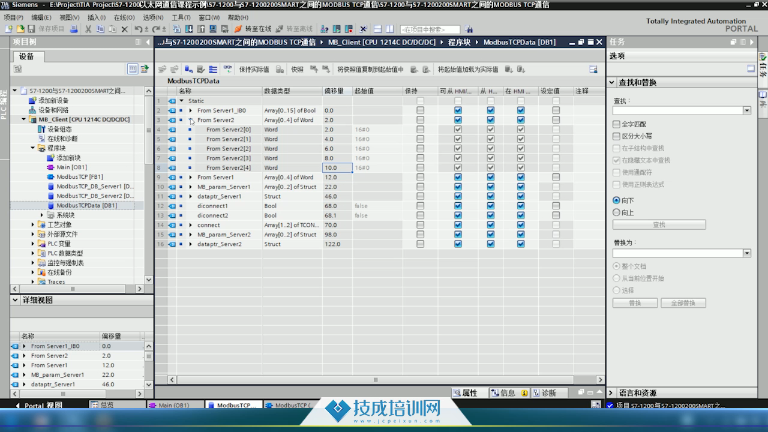
Task: Open the 项目(P) menu
Action: pos(13,17)
